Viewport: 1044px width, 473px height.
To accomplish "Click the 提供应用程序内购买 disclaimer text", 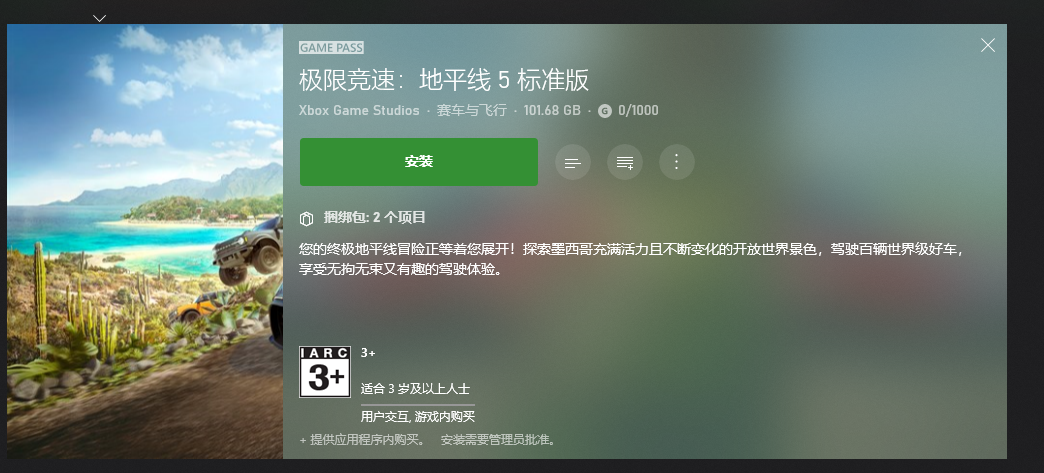I will (x=362, y=440).
